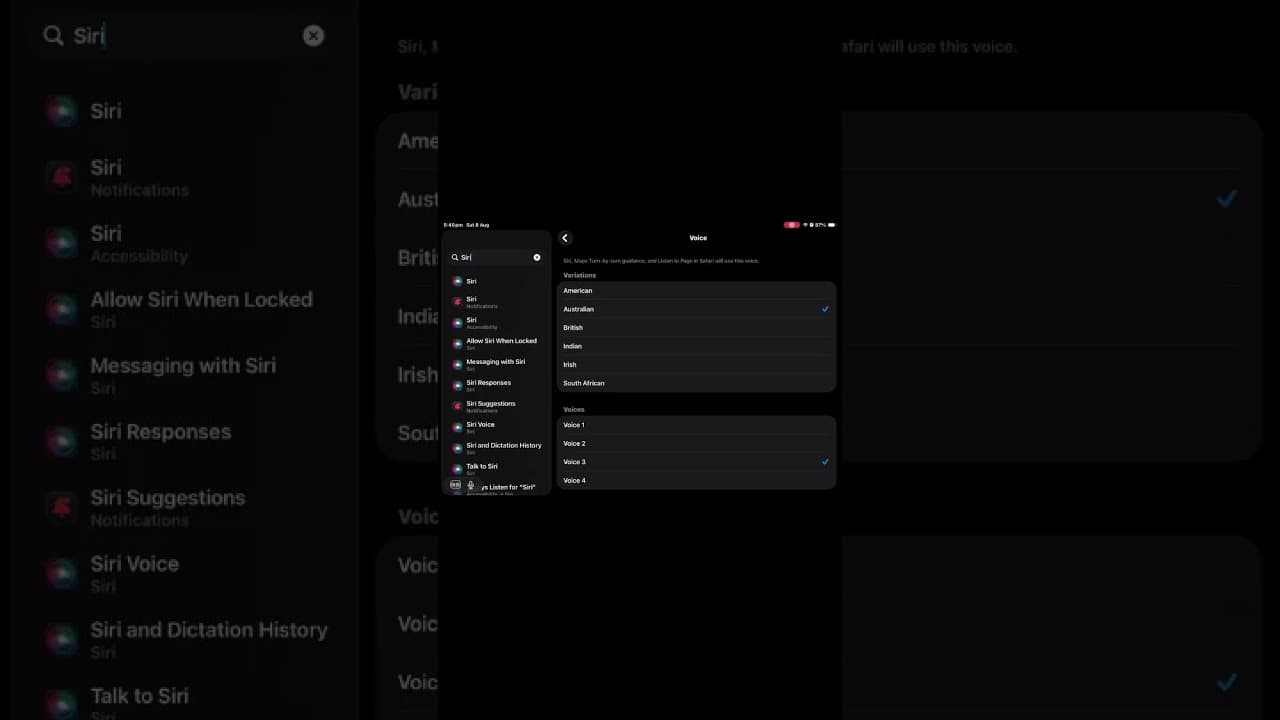
Task: Select the Australian voice variation
Action: click(x=696, y=309)
